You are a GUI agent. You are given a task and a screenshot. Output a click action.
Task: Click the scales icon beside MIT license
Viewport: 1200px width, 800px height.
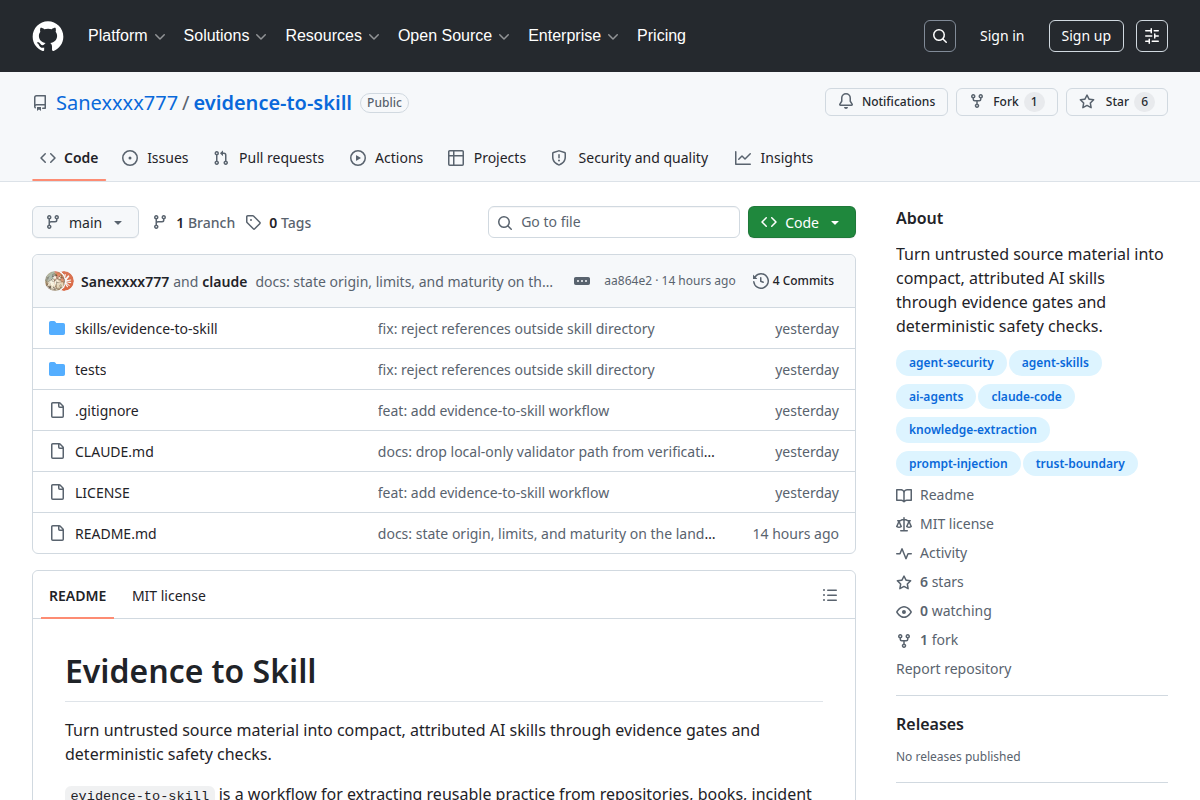[904, 524]
